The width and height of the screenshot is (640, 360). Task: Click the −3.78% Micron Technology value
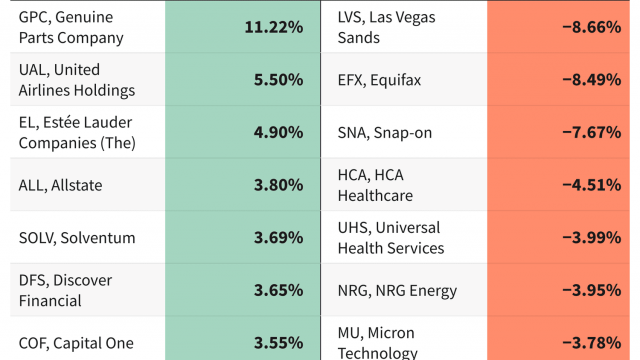591,343
